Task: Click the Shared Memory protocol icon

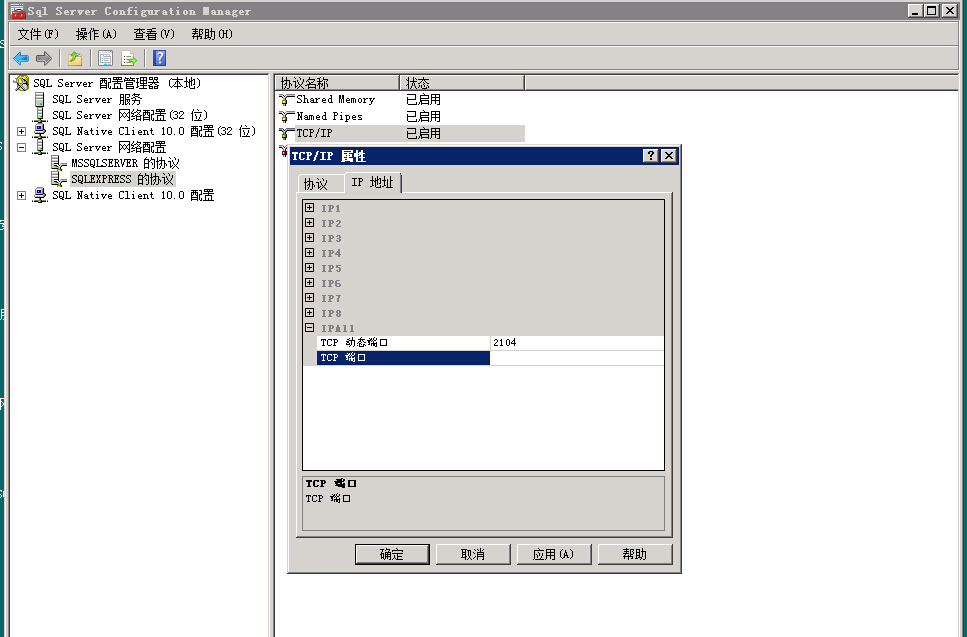Action: point(287,100)
